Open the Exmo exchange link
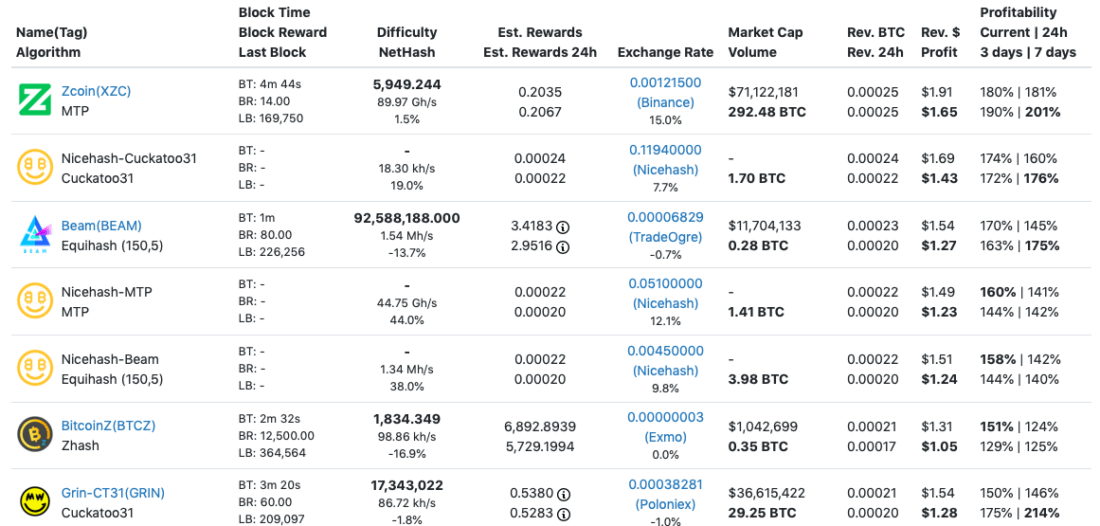The width and height of the screenshot is (1100, 526). [665, 437]
